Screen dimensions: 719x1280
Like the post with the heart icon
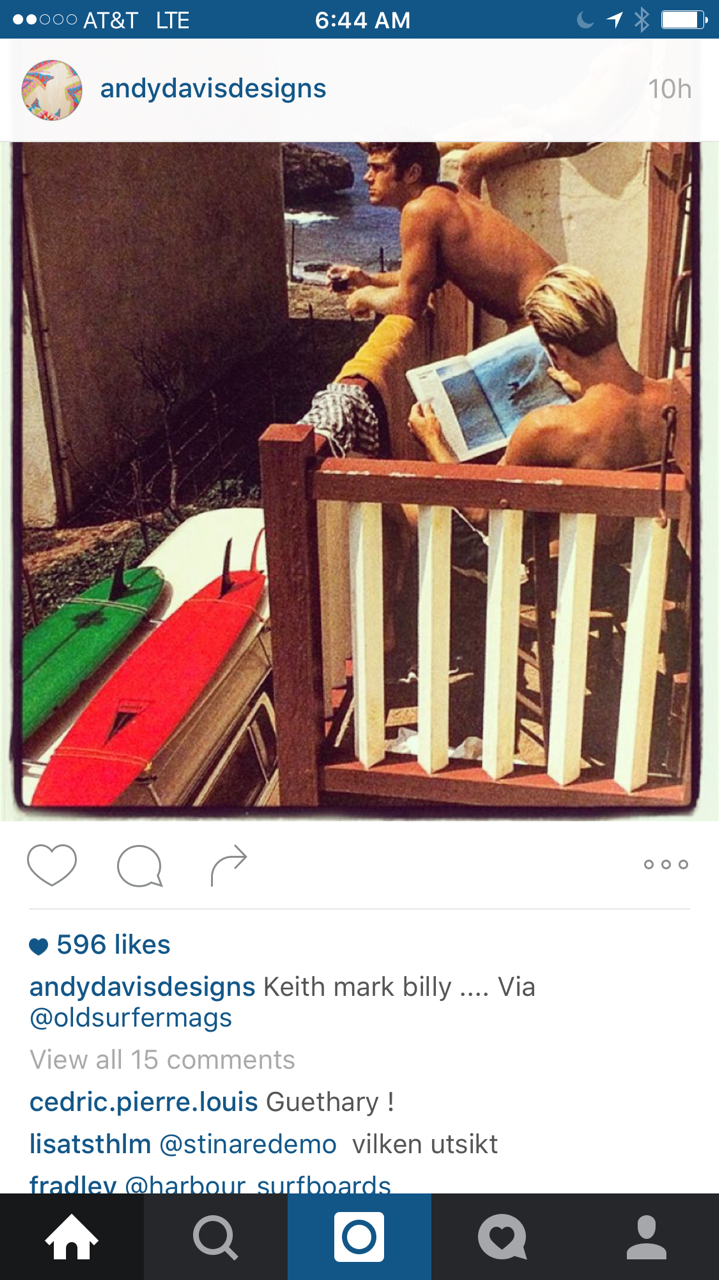pyautogui.click(x=52, y=865)
